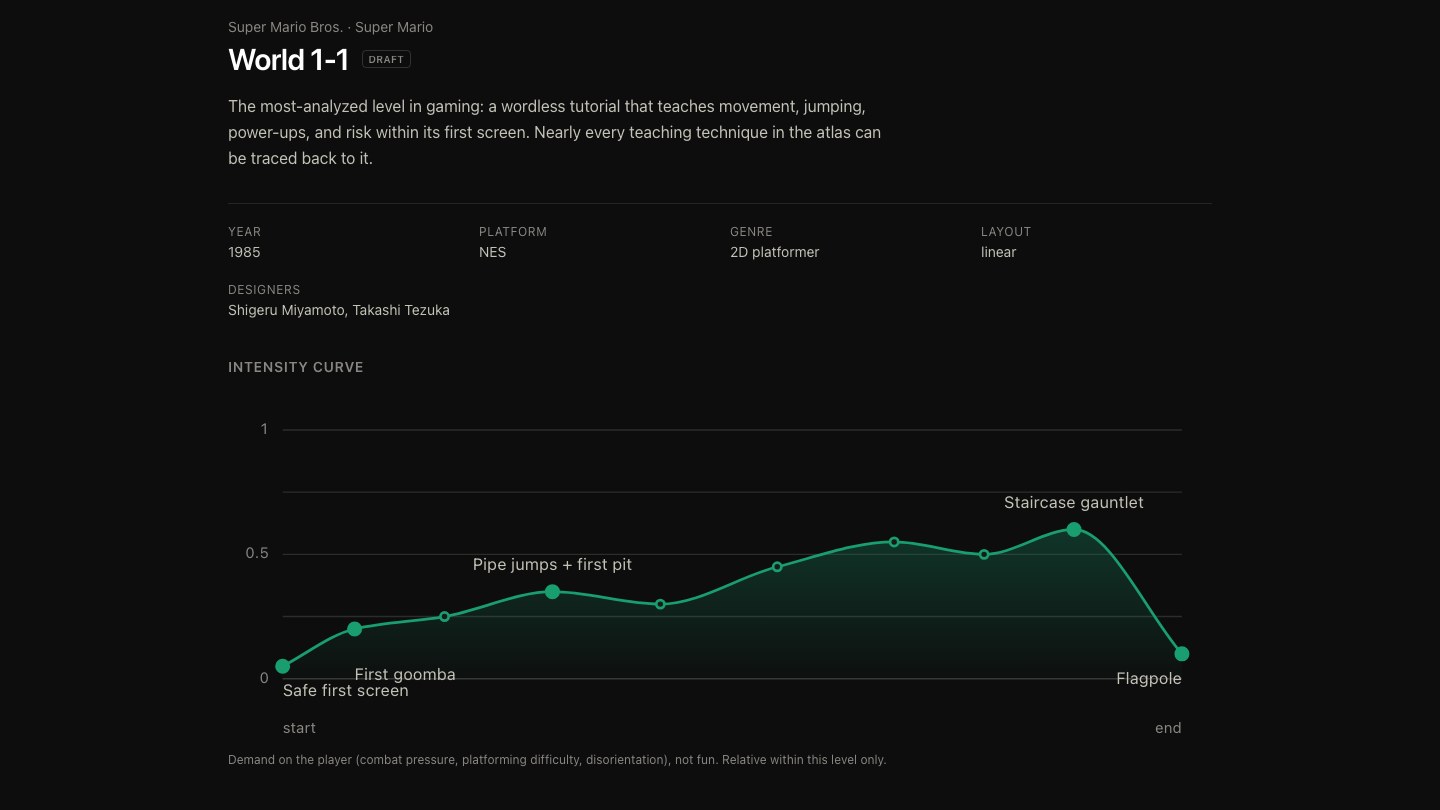
Task: Select designers Shigeru Miyamoto, Takashi Tezuka text
Action: (x=339, y=310)
